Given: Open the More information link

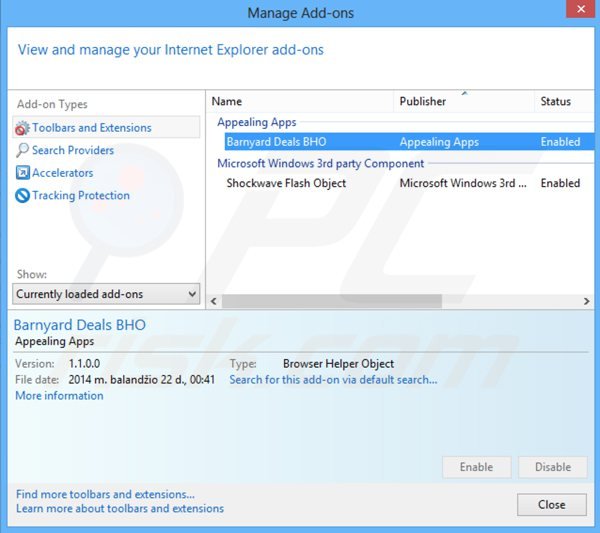Looking at the screenshot, I should click(x=59, y=396).
